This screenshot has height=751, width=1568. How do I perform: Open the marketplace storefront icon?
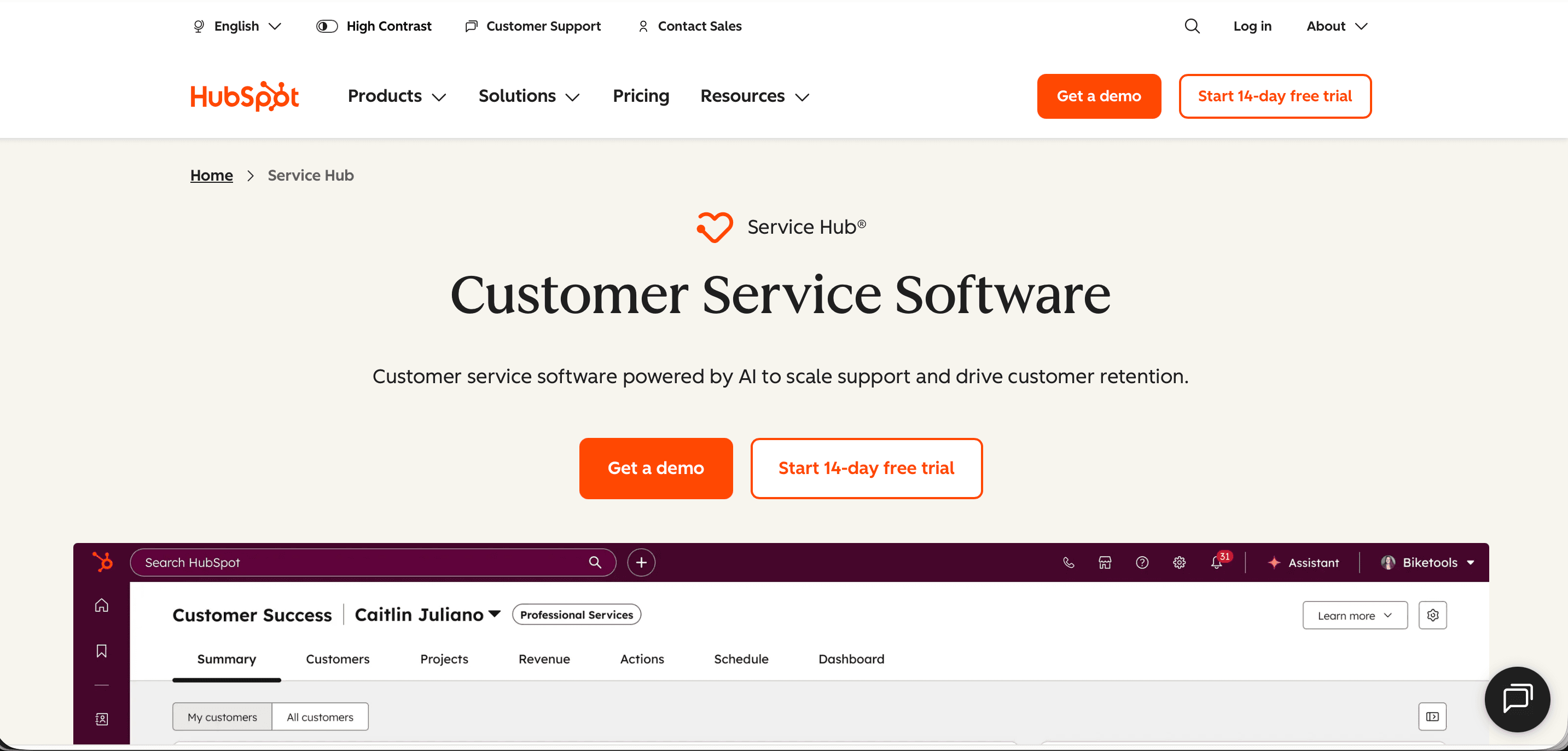point(1105,562)
